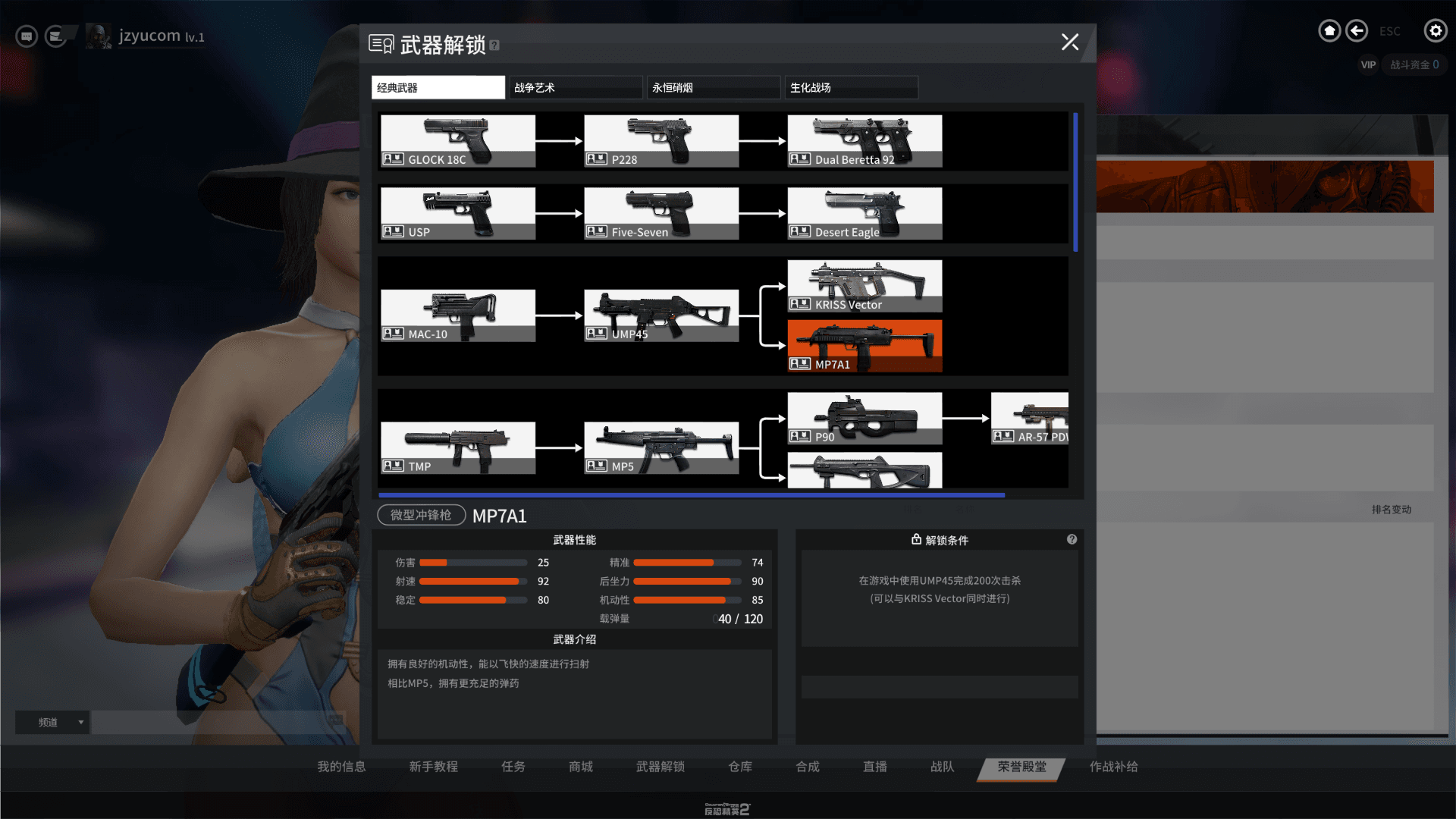
Task: Select the Desert Eagle weapon
Action: (864, 213)
